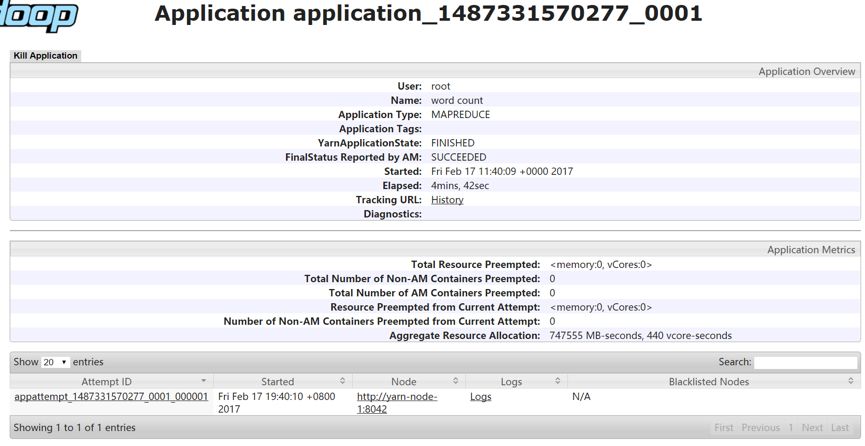Click the Previous pagination button
This screenshot has height=446, width=865.
[761, 427]
